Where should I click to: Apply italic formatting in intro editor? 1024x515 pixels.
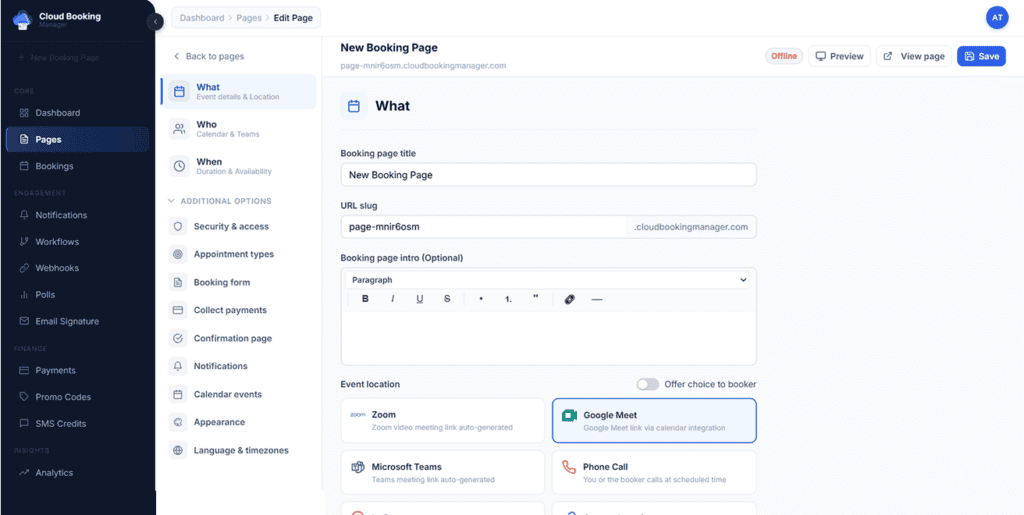click(x=392, y=299)
